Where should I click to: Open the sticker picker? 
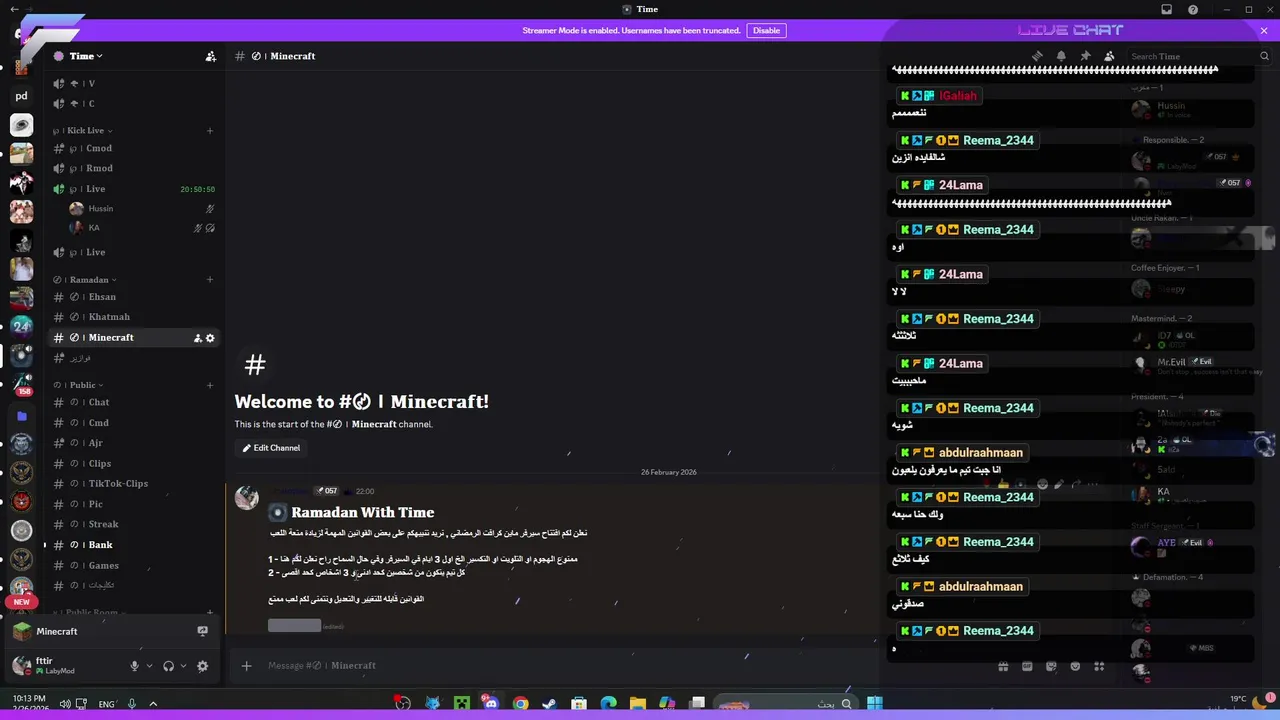pos(1051,666)
